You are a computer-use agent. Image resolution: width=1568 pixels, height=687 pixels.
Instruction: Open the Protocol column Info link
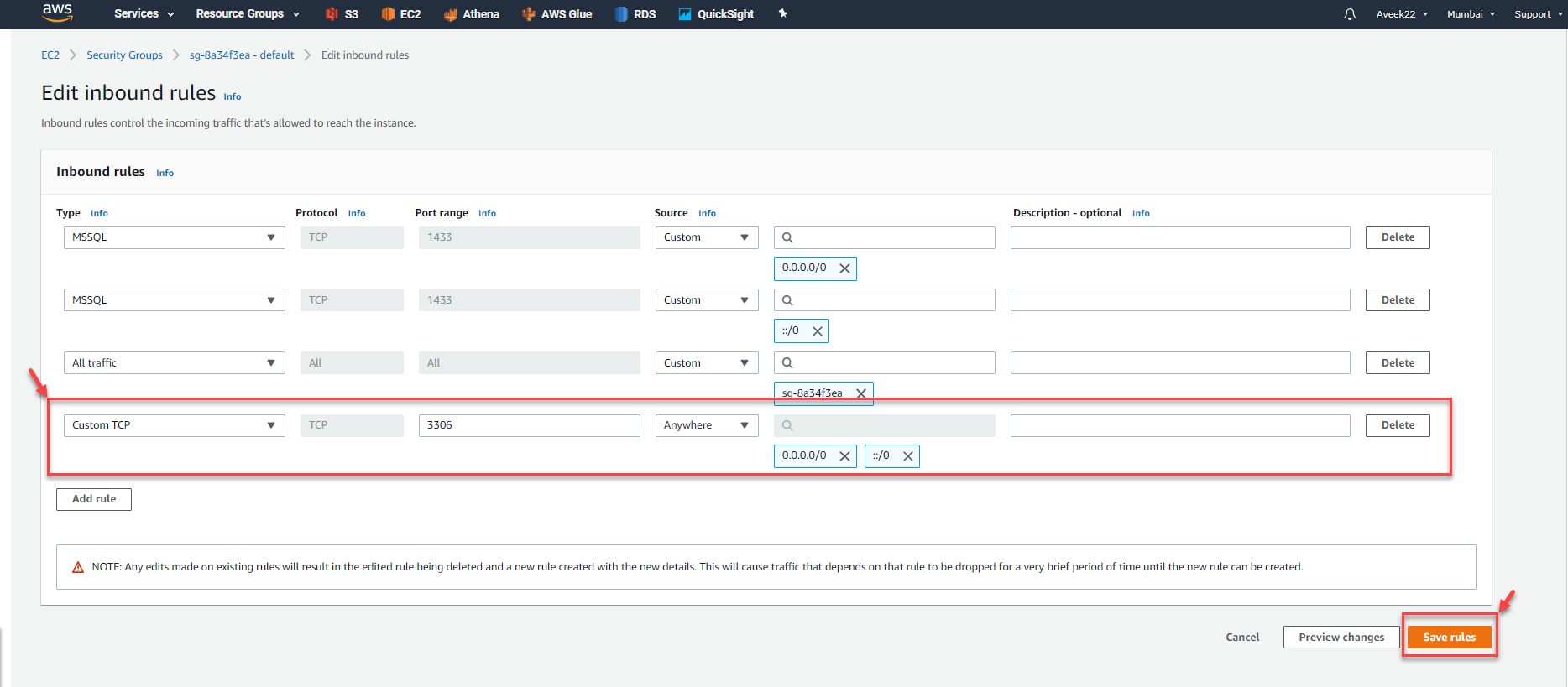pyautogui.click(x=357, y=213)
